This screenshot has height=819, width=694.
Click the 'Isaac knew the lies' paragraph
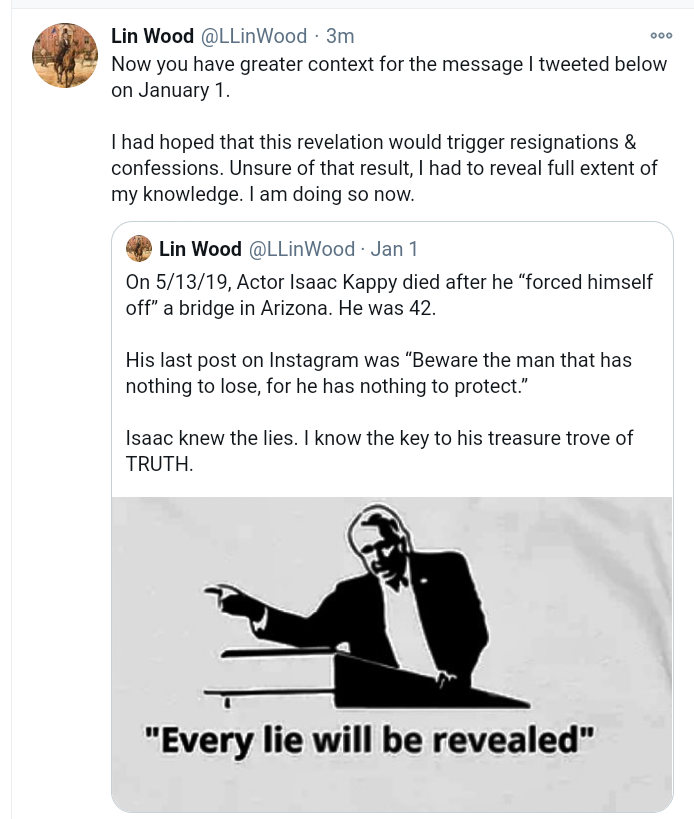(379, 438)
